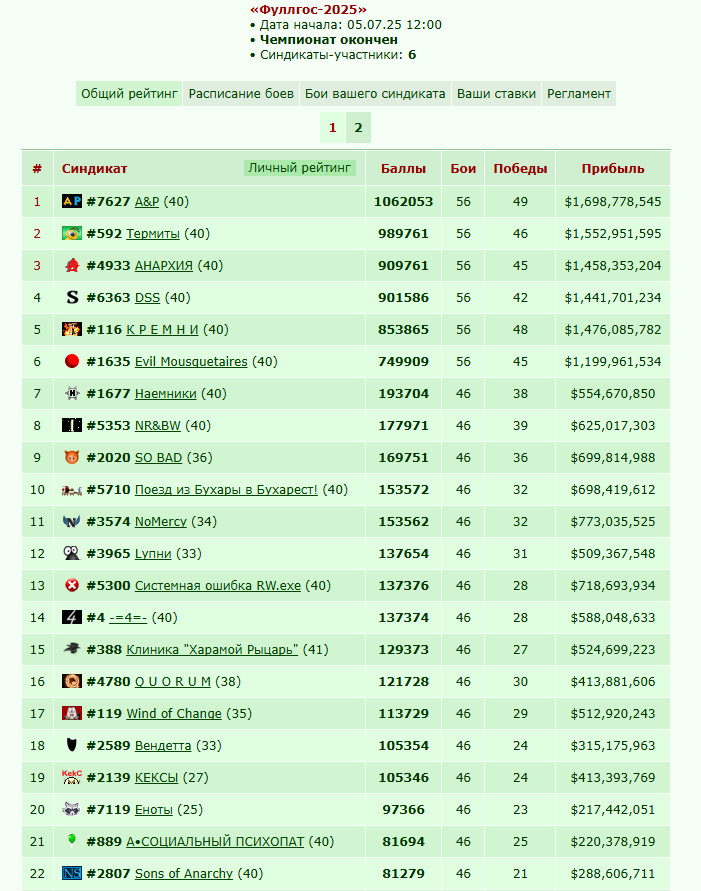Click the Evil Mousquetaires red circle icon
This screenshot has width=701, height=891.
tap(72, 361)
